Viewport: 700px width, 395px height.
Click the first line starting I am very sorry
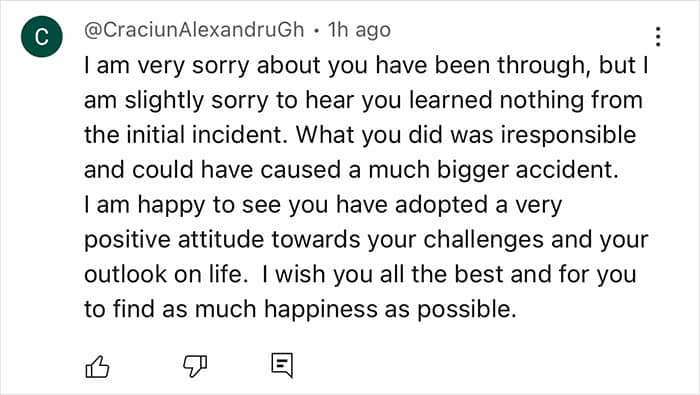click(x=366, y=65)
